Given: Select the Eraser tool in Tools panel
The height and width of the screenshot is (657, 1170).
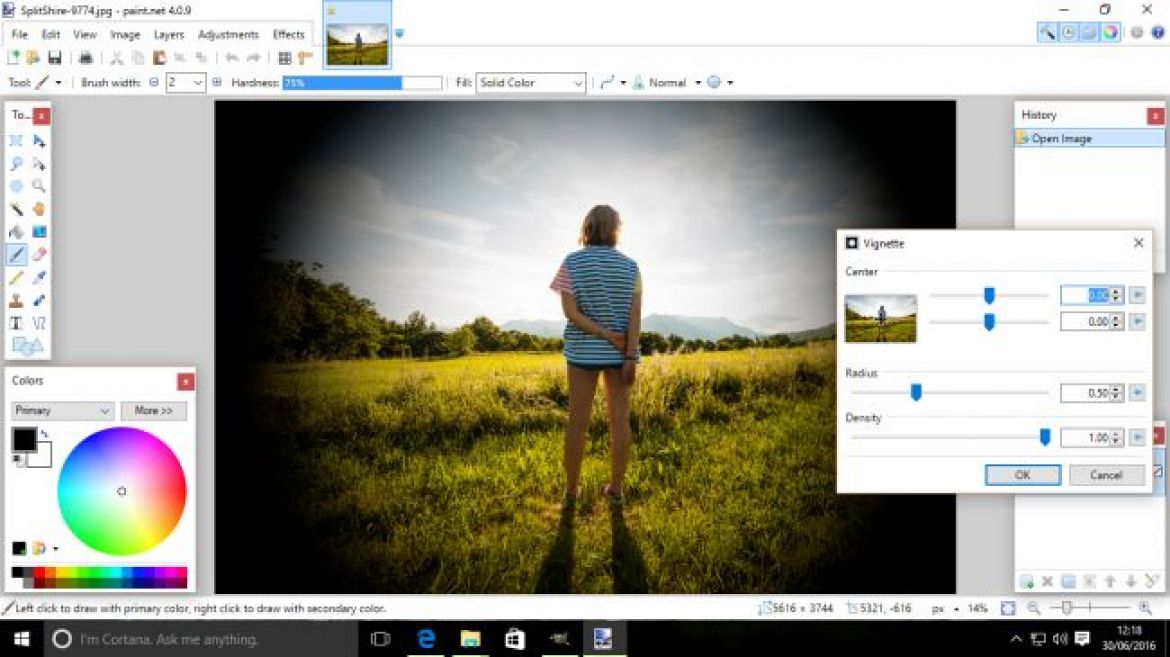Looking at the screenshot, I should (x=39, y=255).
